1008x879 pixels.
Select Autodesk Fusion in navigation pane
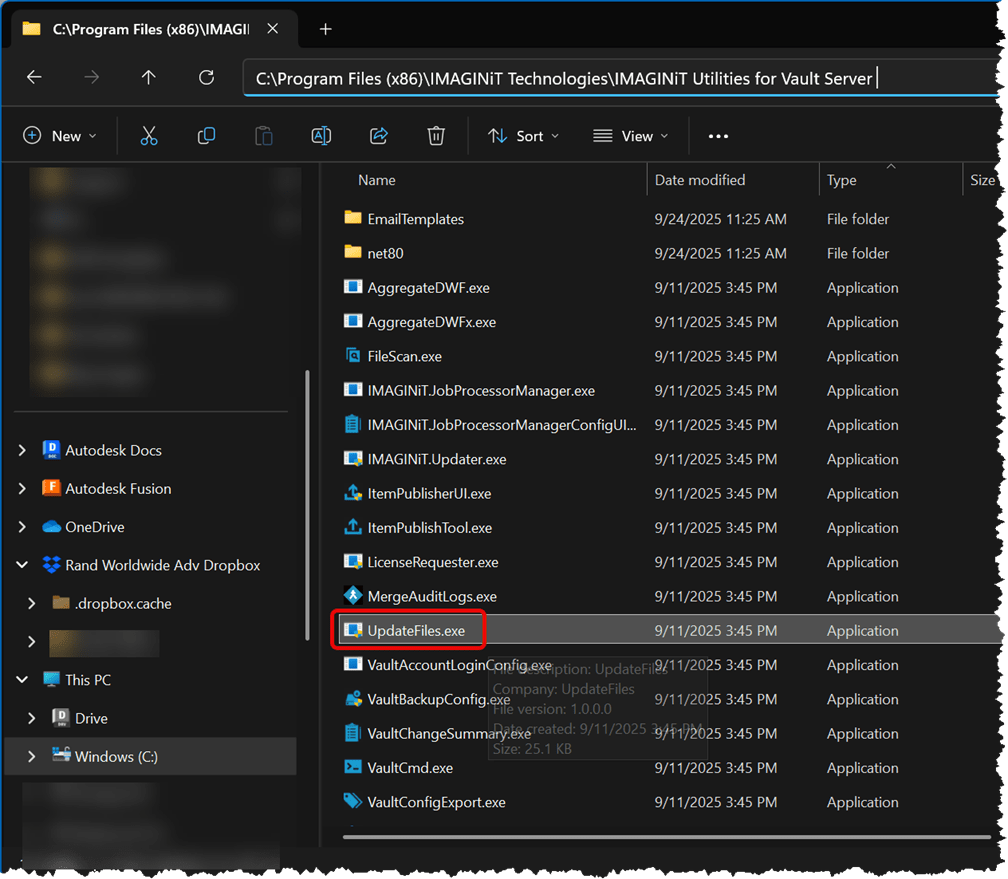pyautogui.click(x=118, y=489)
